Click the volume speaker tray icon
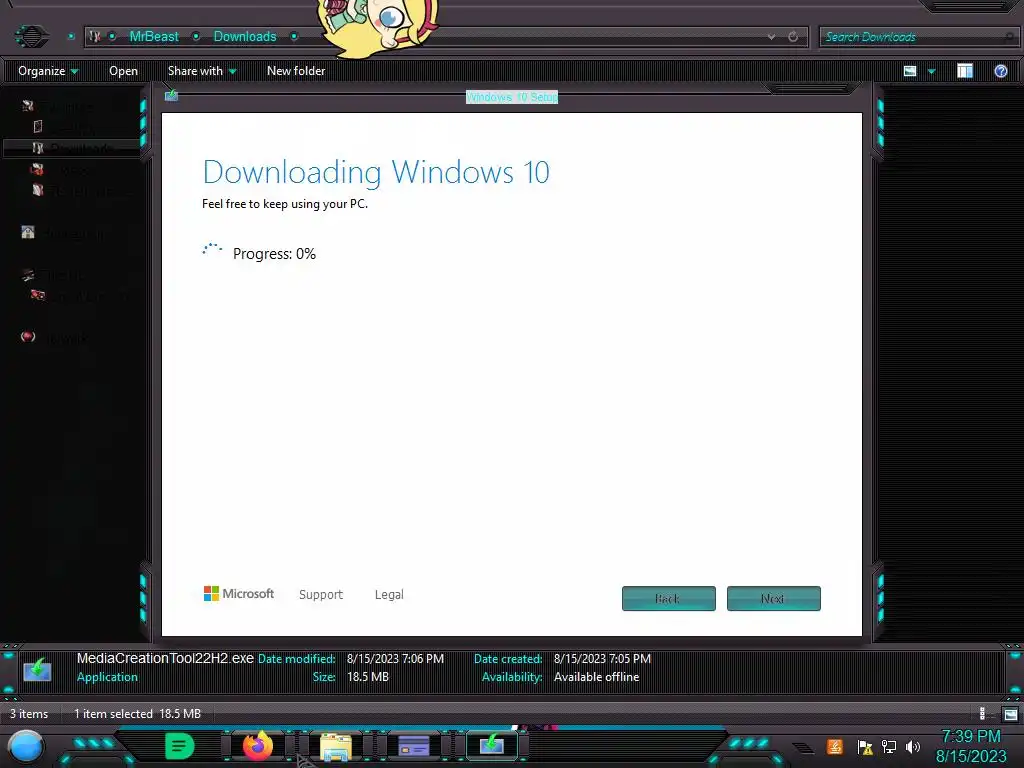 point(912,746)
